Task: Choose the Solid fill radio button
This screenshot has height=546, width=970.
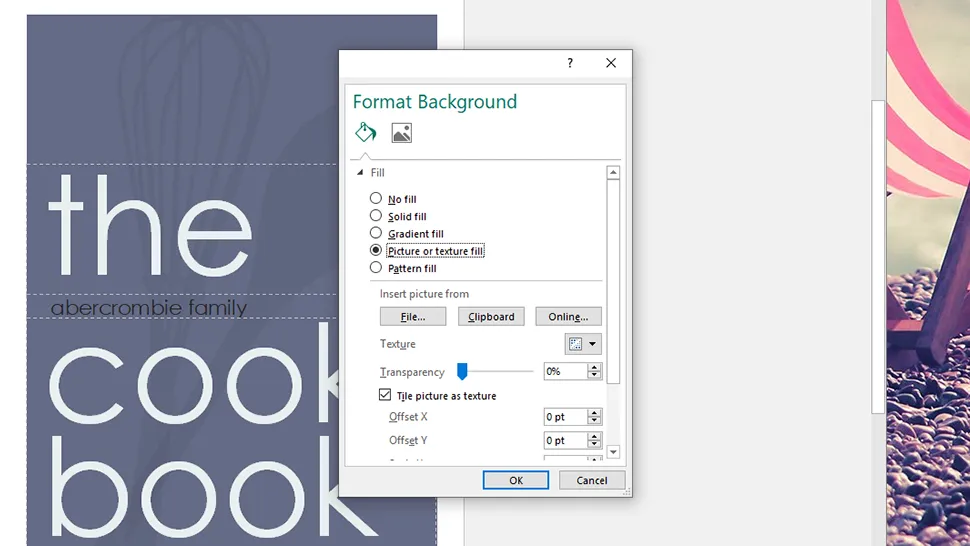Action: coord(376,216)
